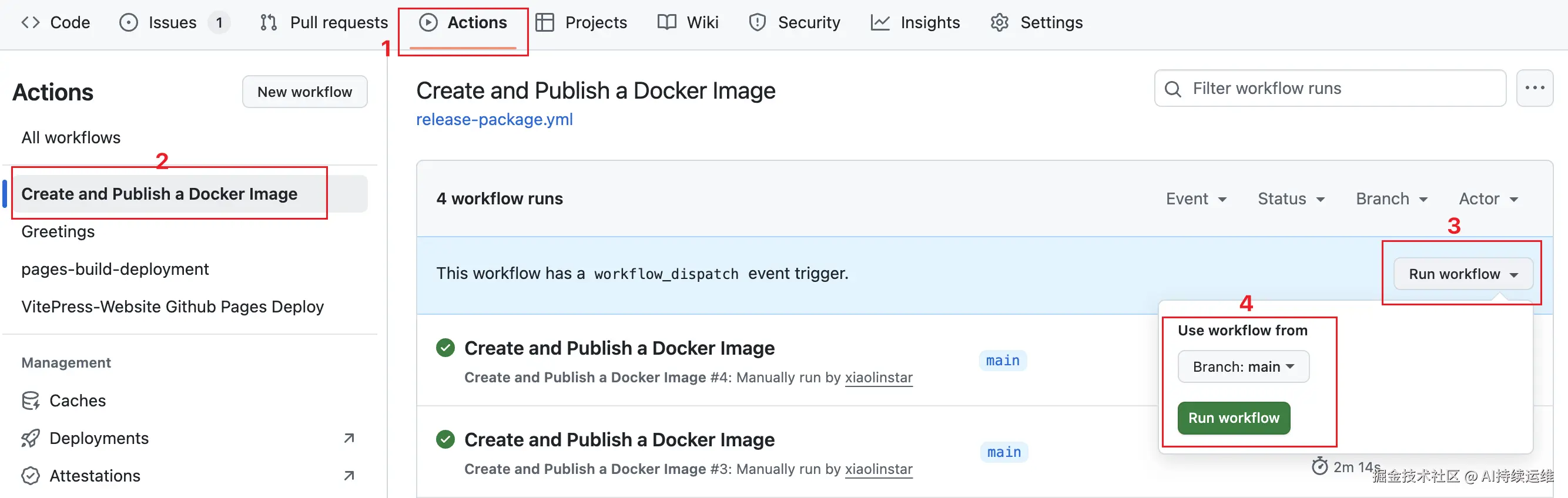
Task: Open run #3 Create and Publish a Docker Image
Action: [619, 440]
